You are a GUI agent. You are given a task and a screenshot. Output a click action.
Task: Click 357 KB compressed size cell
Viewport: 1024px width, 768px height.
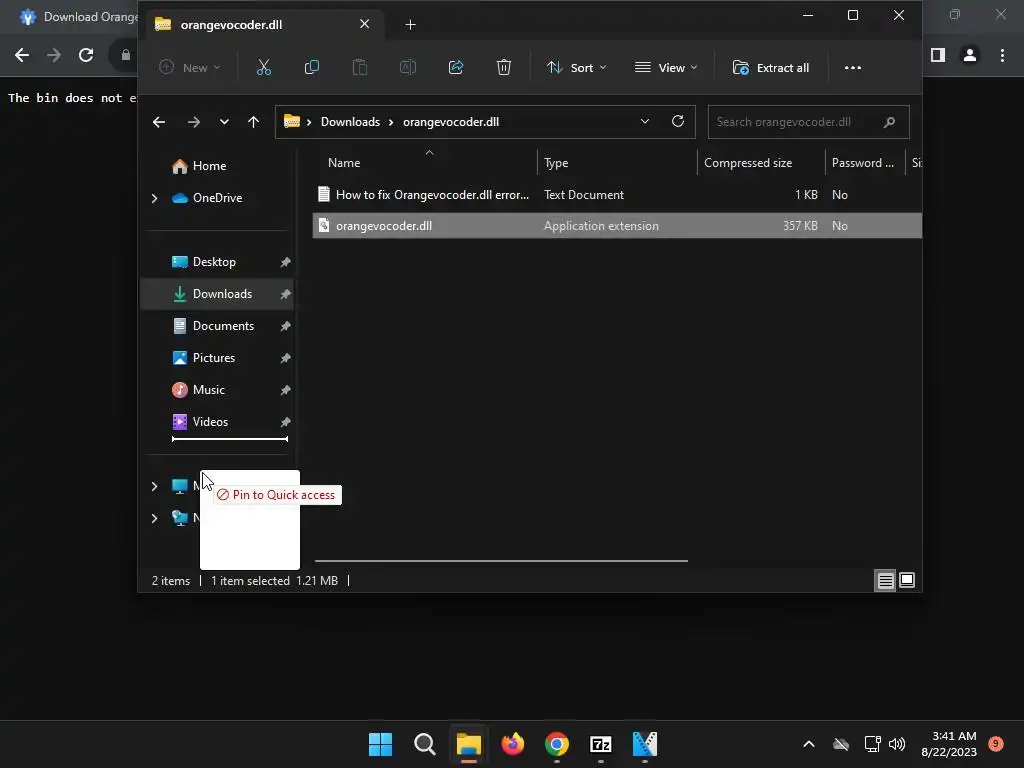[x=800, y=226]
